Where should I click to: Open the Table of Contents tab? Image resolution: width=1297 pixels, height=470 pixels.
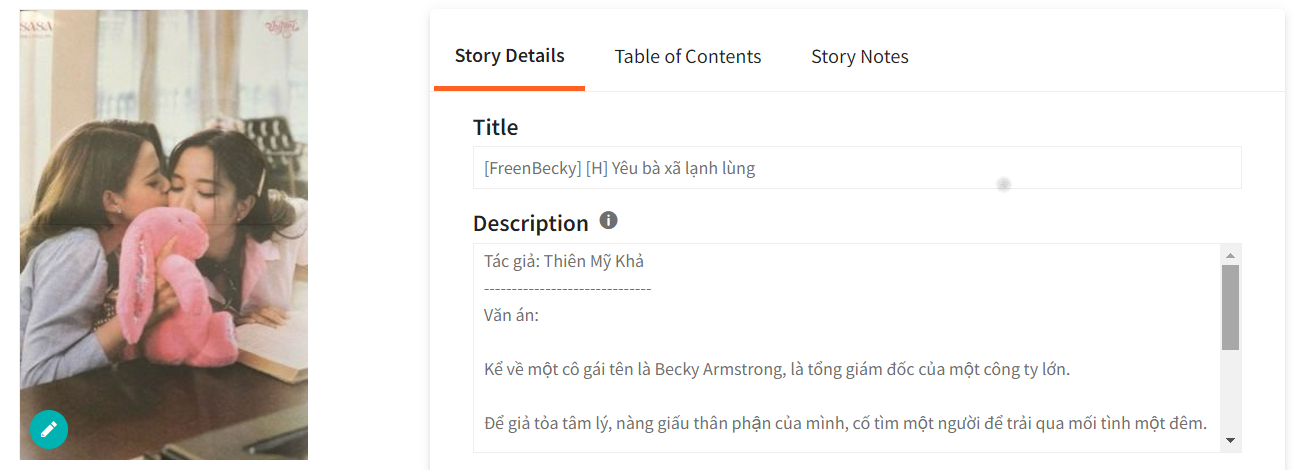click(687, 57)
